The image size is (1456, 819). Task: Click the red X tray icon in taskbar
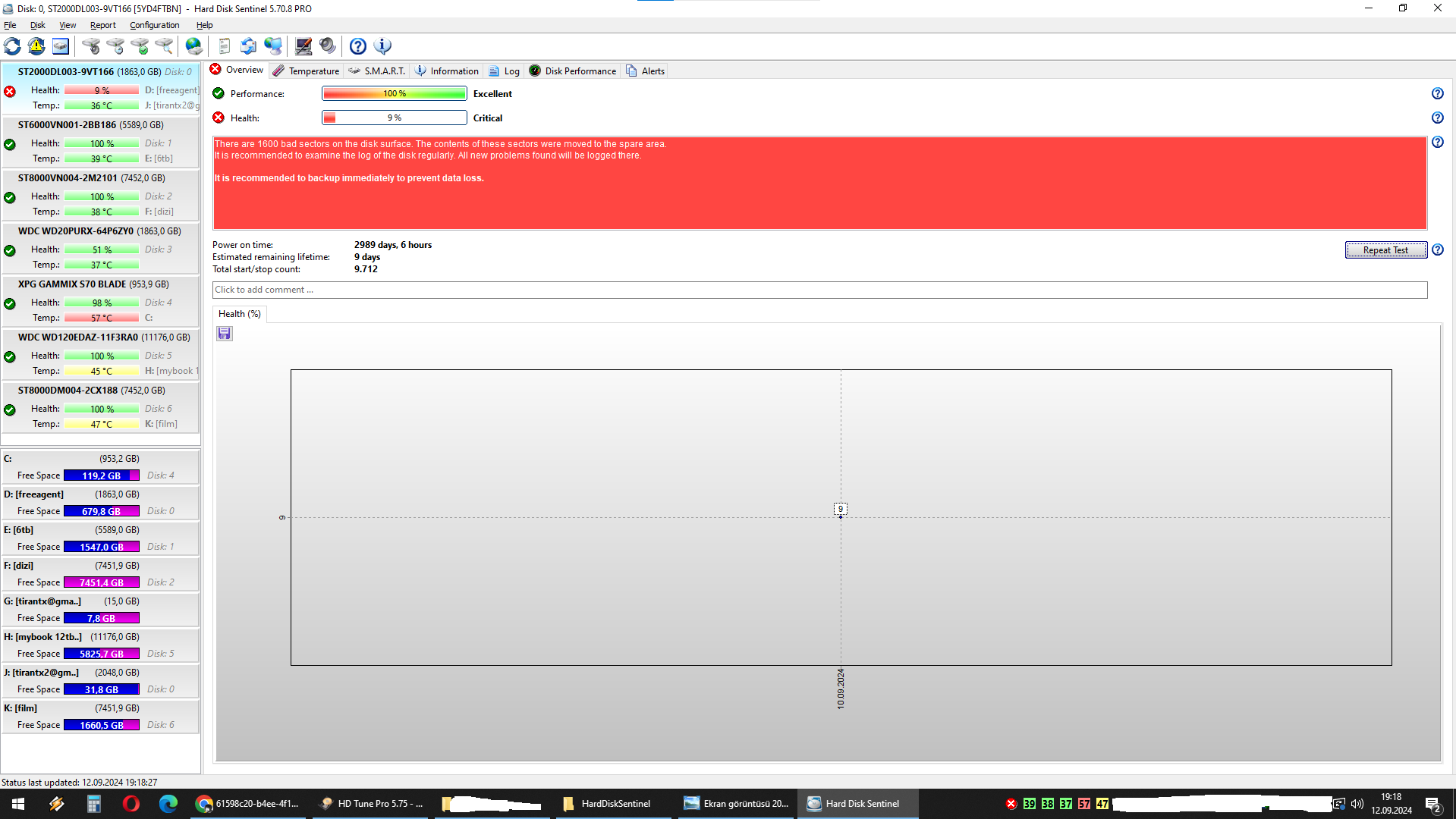(x=1011, y=804)
